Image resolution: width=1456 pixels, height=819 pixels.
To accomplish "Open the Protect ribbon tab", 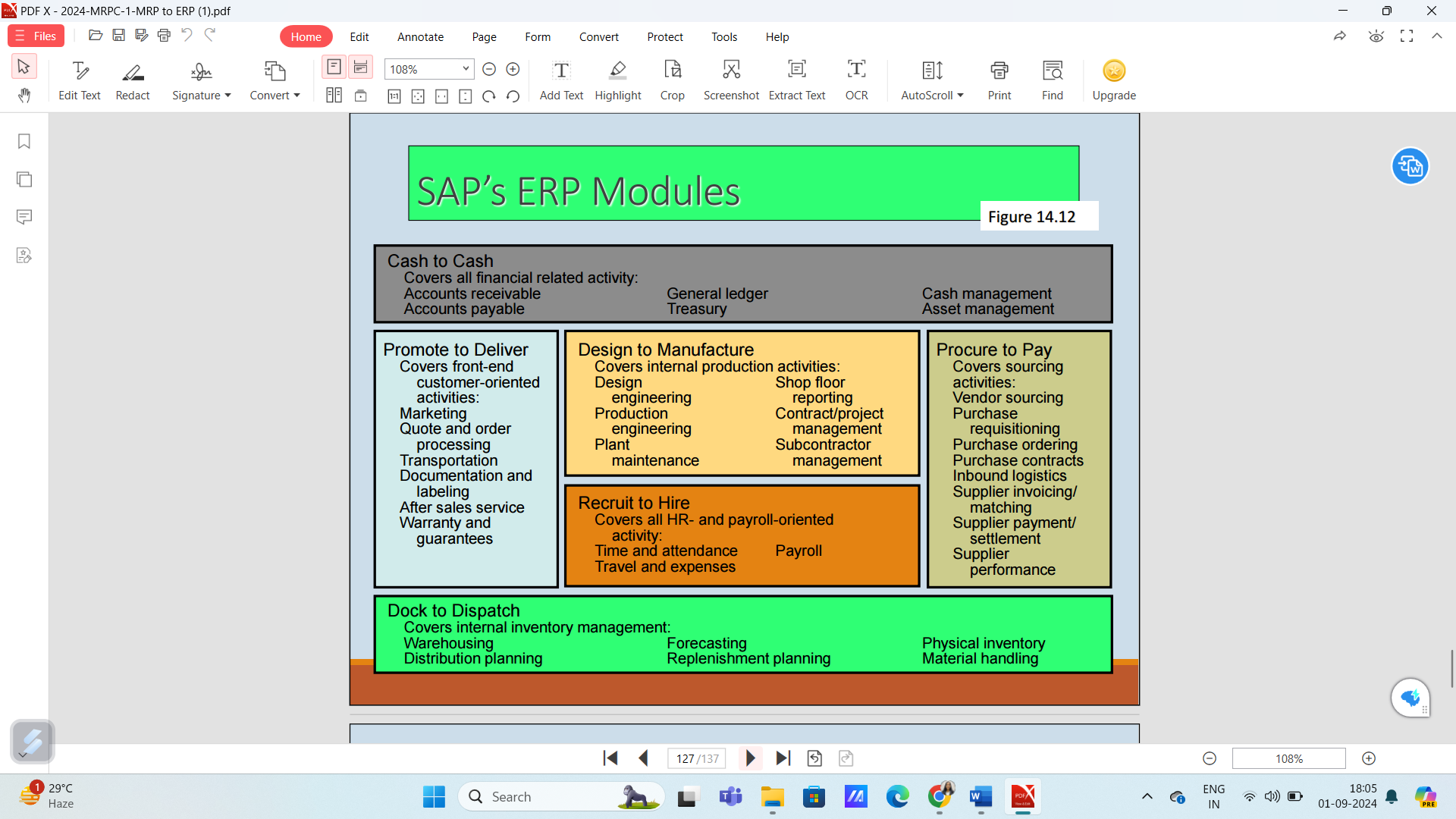I will [x=665, y=36].
